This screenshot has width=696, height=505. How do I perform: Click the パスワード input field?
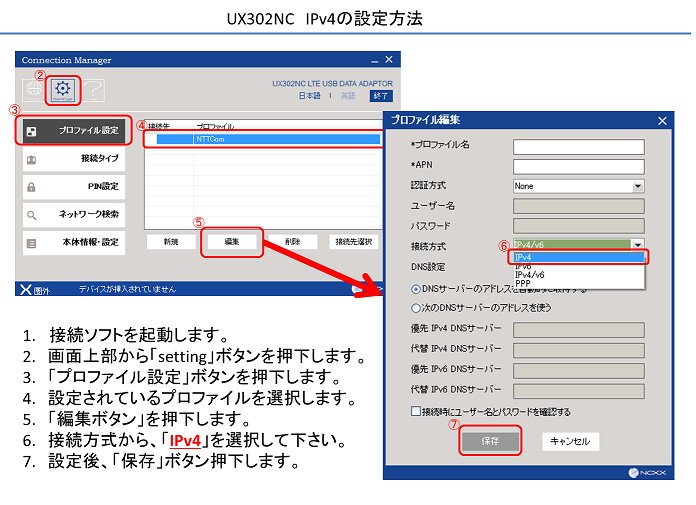tap(579, 226)
